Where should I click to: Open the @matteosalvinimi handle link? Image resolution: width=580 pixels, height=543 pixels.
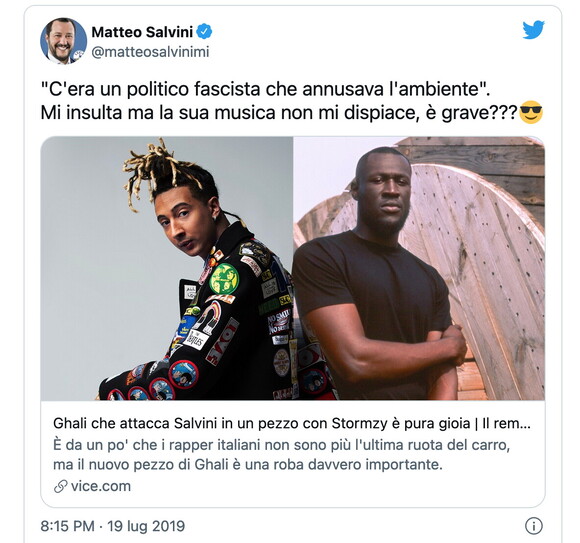[x=150, y=52]
